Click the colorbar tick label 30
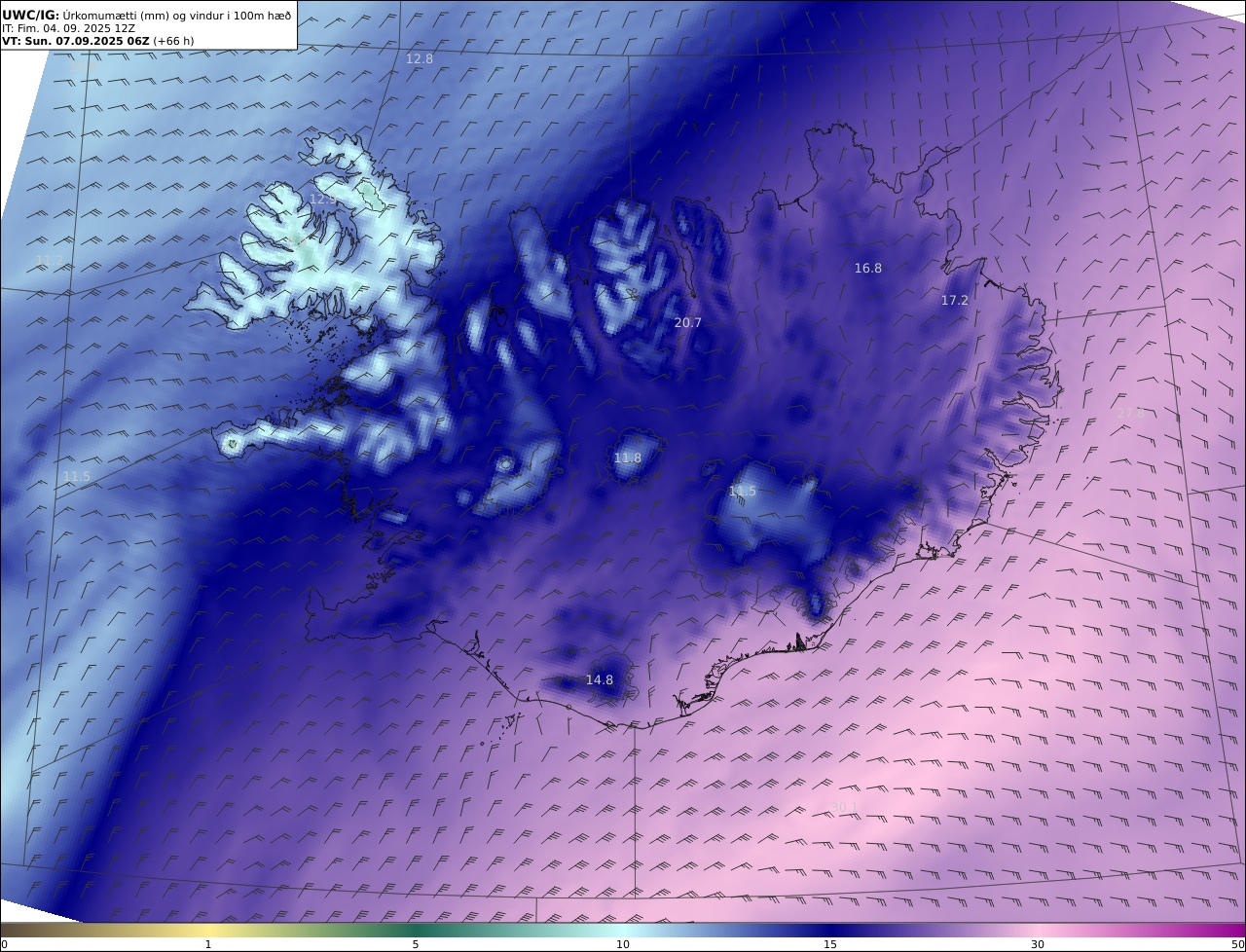Screen dimensions: 1246x952 click(x=1038, y=944)
